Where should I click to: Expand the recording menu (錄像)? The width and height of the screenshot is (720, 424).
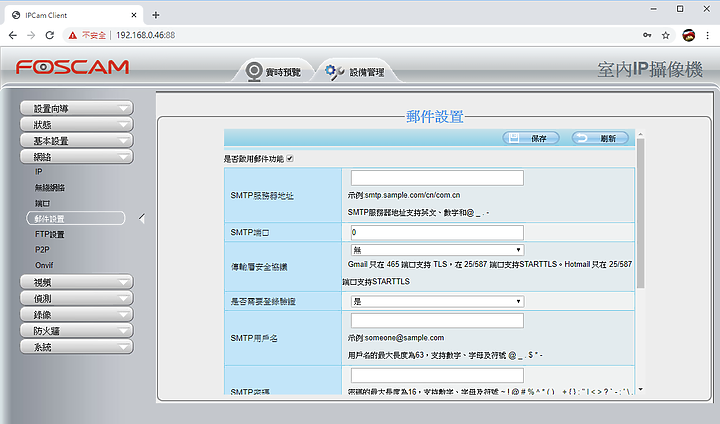click(x=77, y=314)
